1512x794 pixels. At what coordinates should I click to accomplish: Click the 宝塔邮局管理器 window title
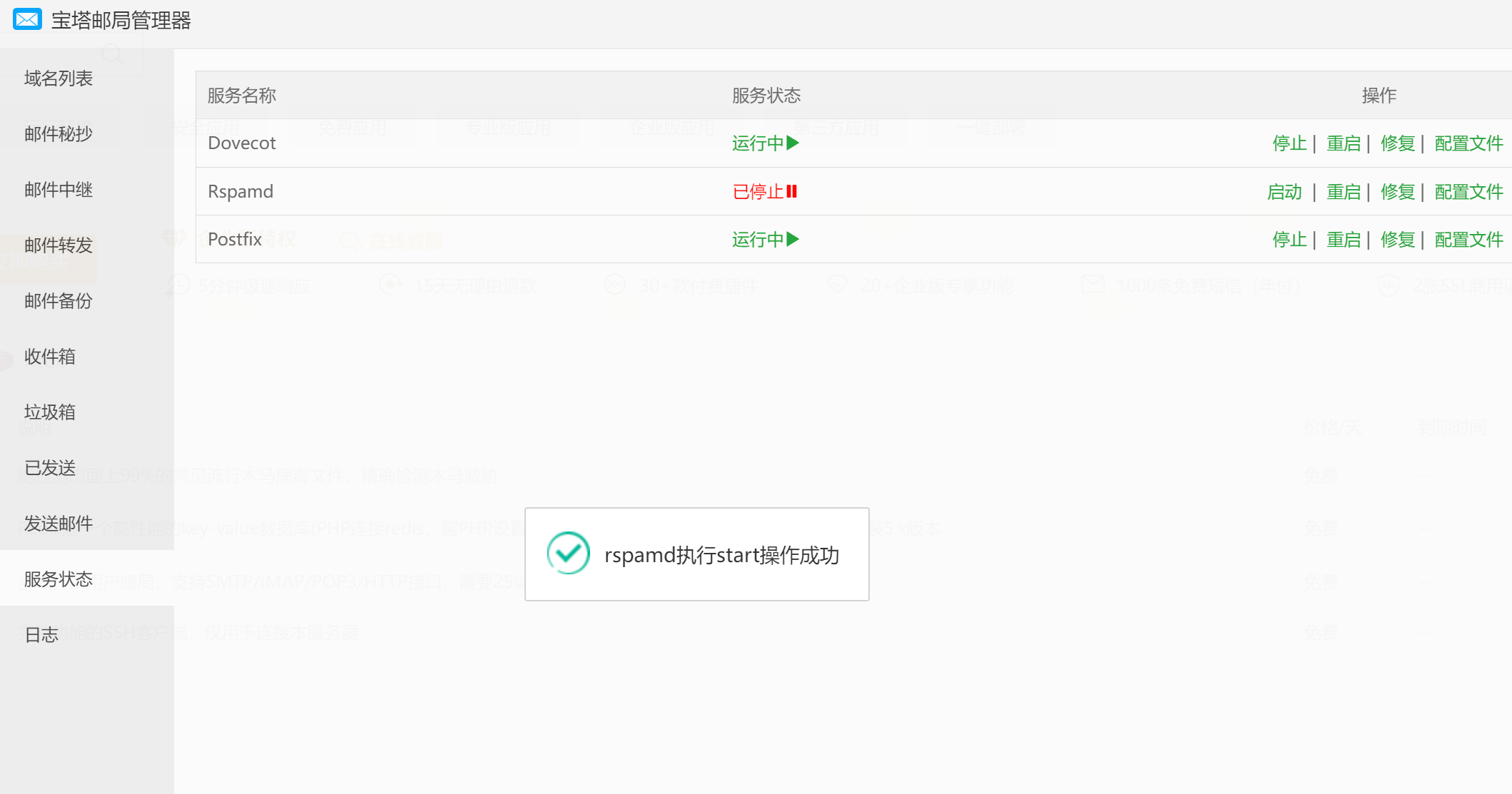pyautogui.click(x=121, y=20)
